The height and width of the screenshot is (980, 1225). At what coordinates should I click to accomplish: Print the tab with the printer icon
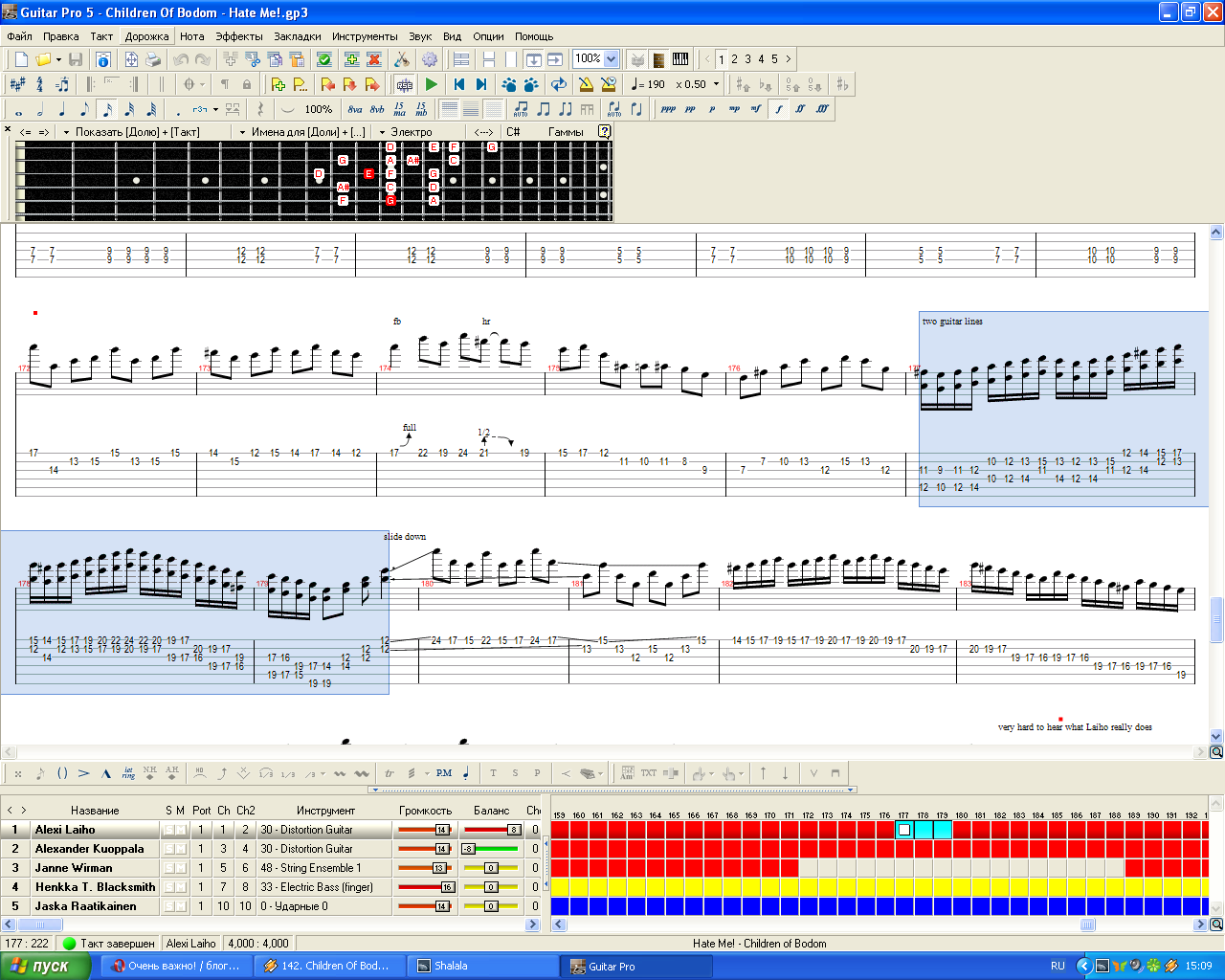[x=153, y=59]
